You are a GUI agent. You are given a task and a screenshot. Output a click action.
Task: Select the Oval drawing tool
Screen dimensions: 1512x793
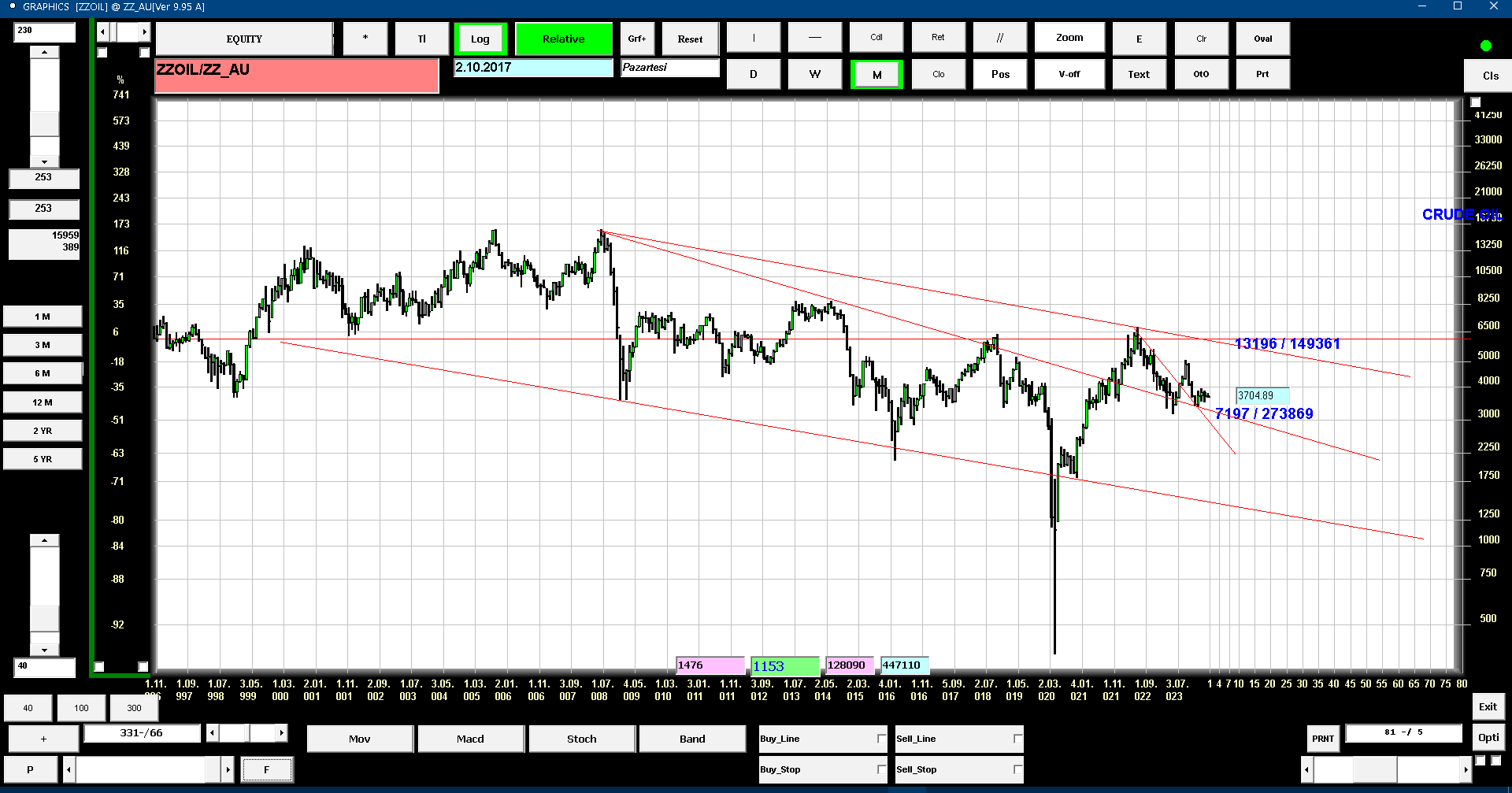tap(1263, 39)
